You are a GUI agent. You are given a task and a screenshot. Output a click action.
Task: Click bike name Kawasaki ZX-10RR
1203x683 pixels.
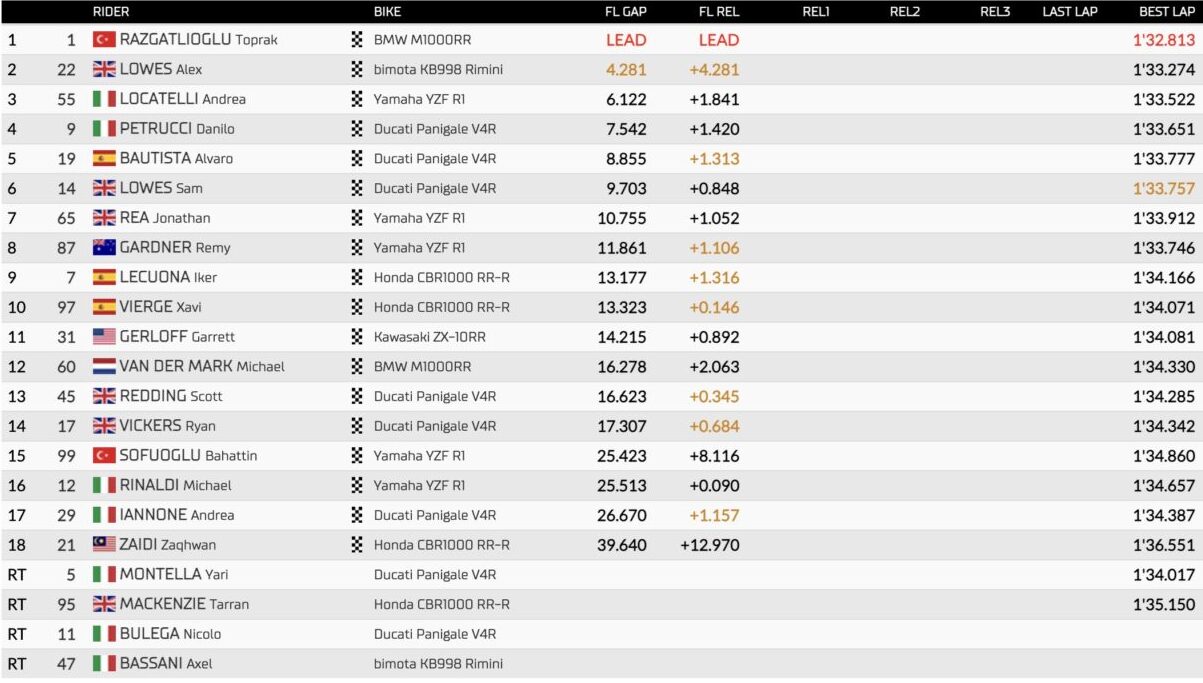point(430,337)
